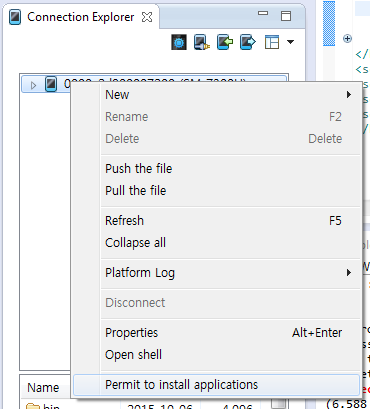Select the device icon in tree
Image resolution: width=370 pixels, height=409 pixels.
click(x=51, y=84)
